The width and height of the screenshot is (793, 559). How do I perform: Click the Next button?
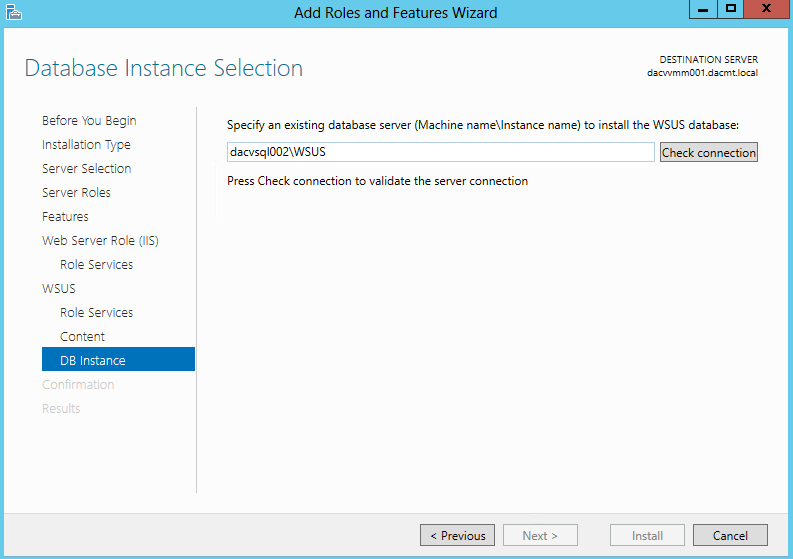click(540, 535)
